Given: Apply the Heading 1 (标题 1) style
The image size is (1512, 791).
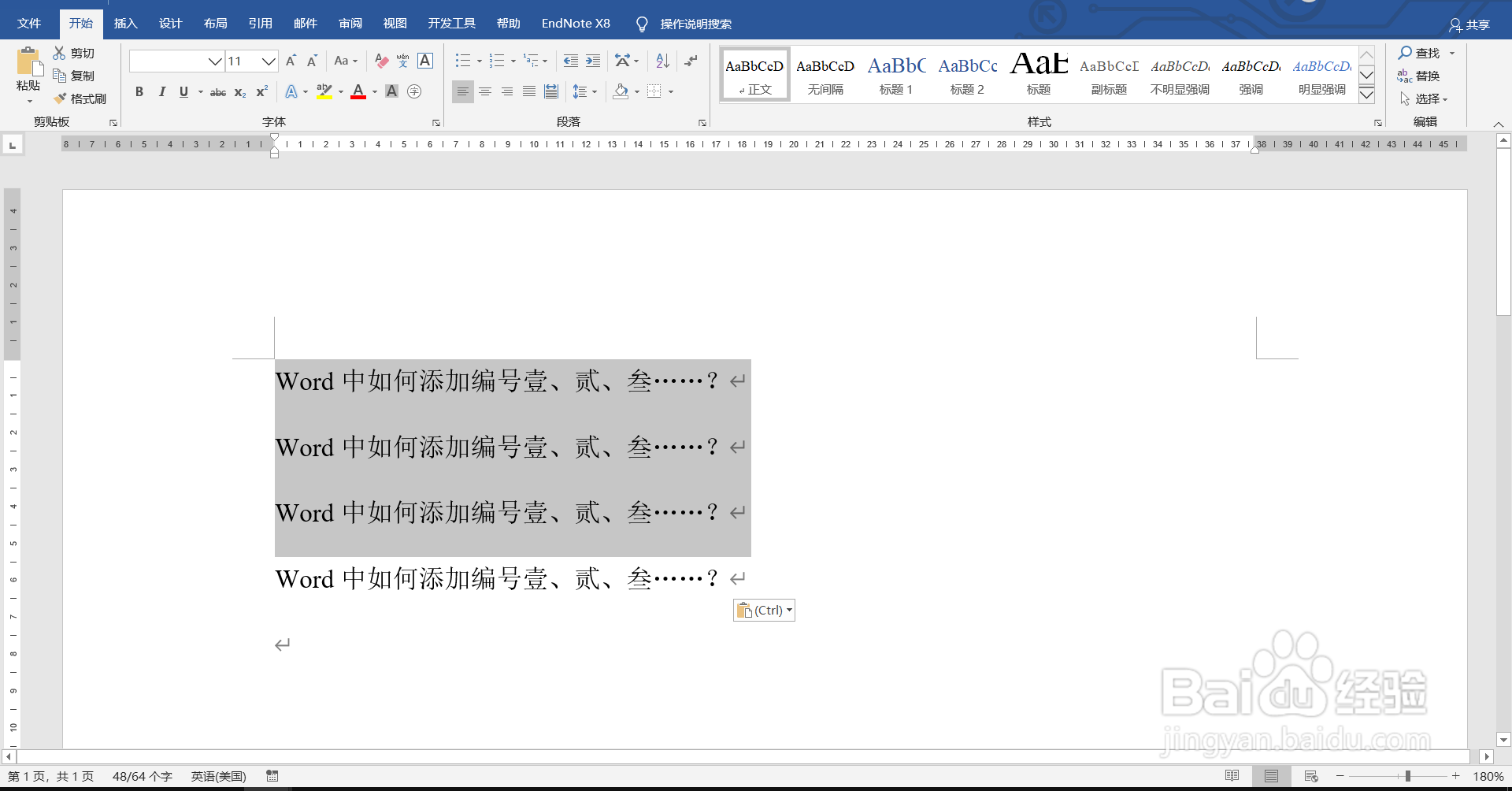Looking at the screenshot, I should click(896, 75).
